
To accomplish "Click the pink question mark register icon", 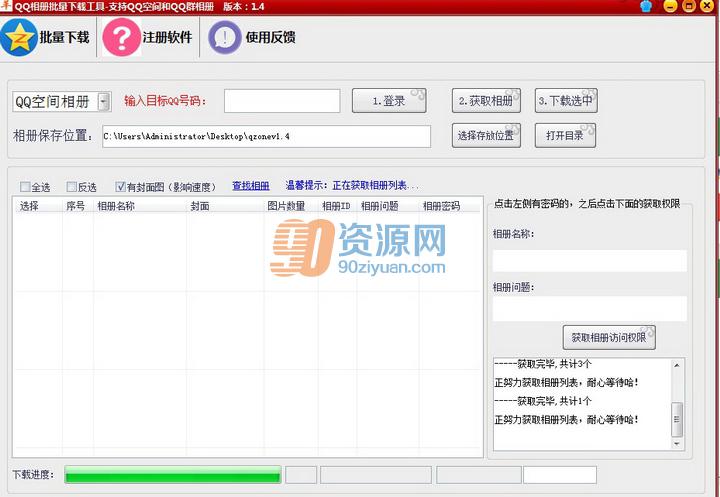I will click(x=121, y=38).
